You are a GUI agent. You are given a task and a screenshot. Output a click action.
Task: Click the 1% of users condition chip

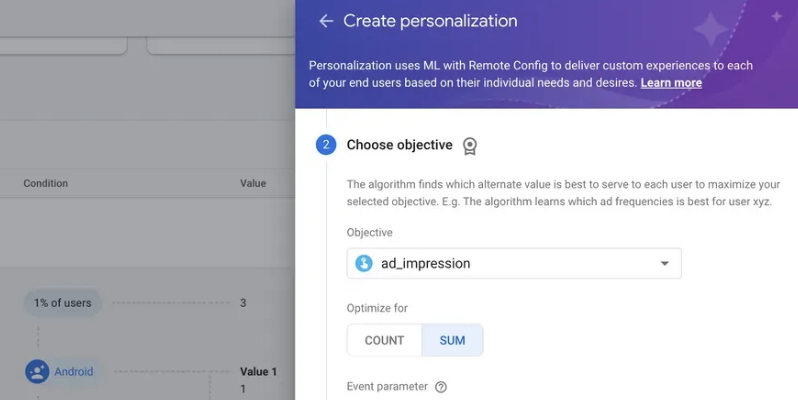63,303
